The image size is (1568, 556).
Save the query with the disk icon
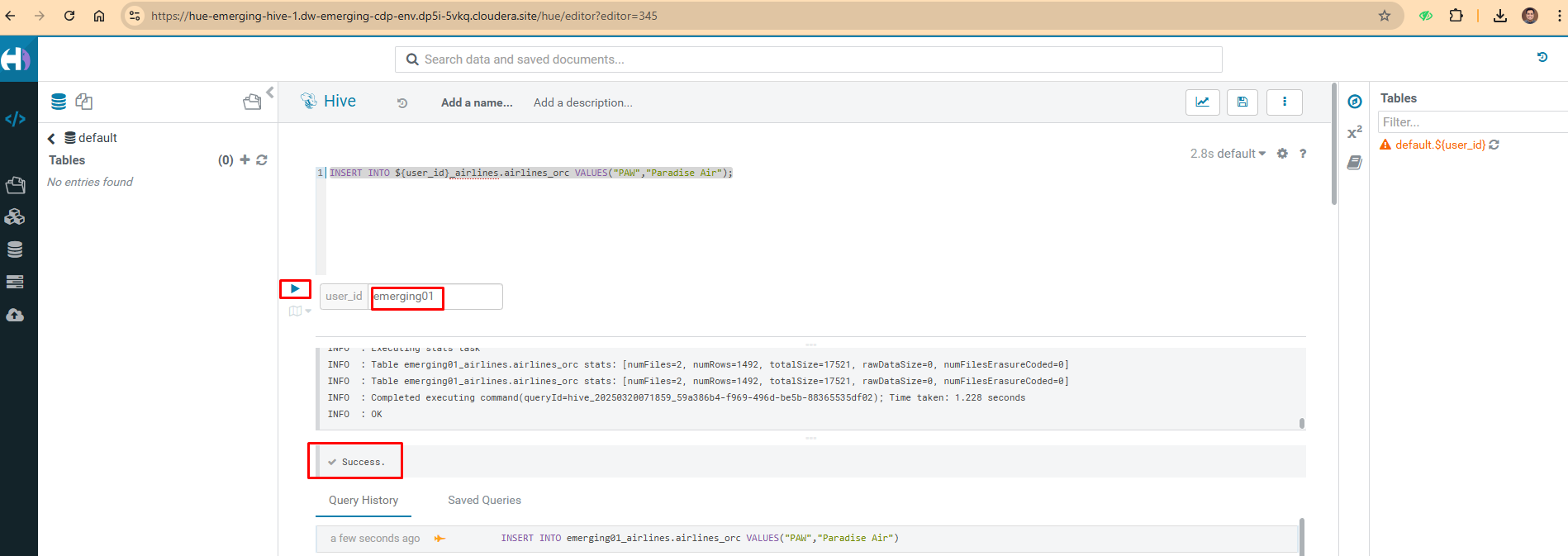(1243, 102)
